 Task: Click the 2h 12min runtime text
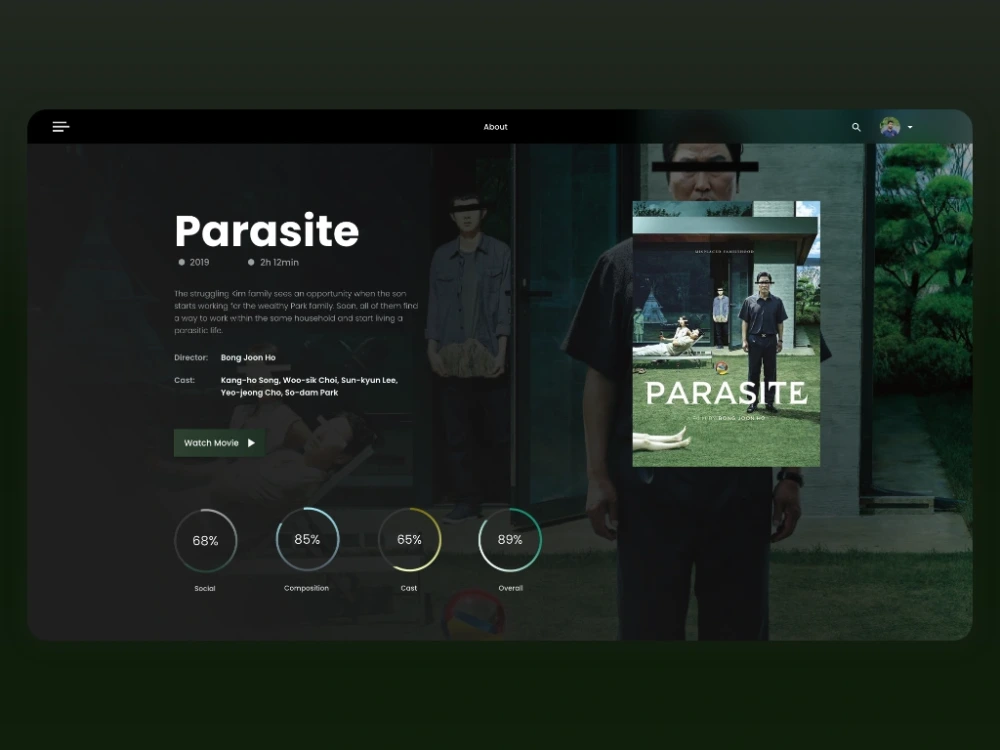coord(279,262)
